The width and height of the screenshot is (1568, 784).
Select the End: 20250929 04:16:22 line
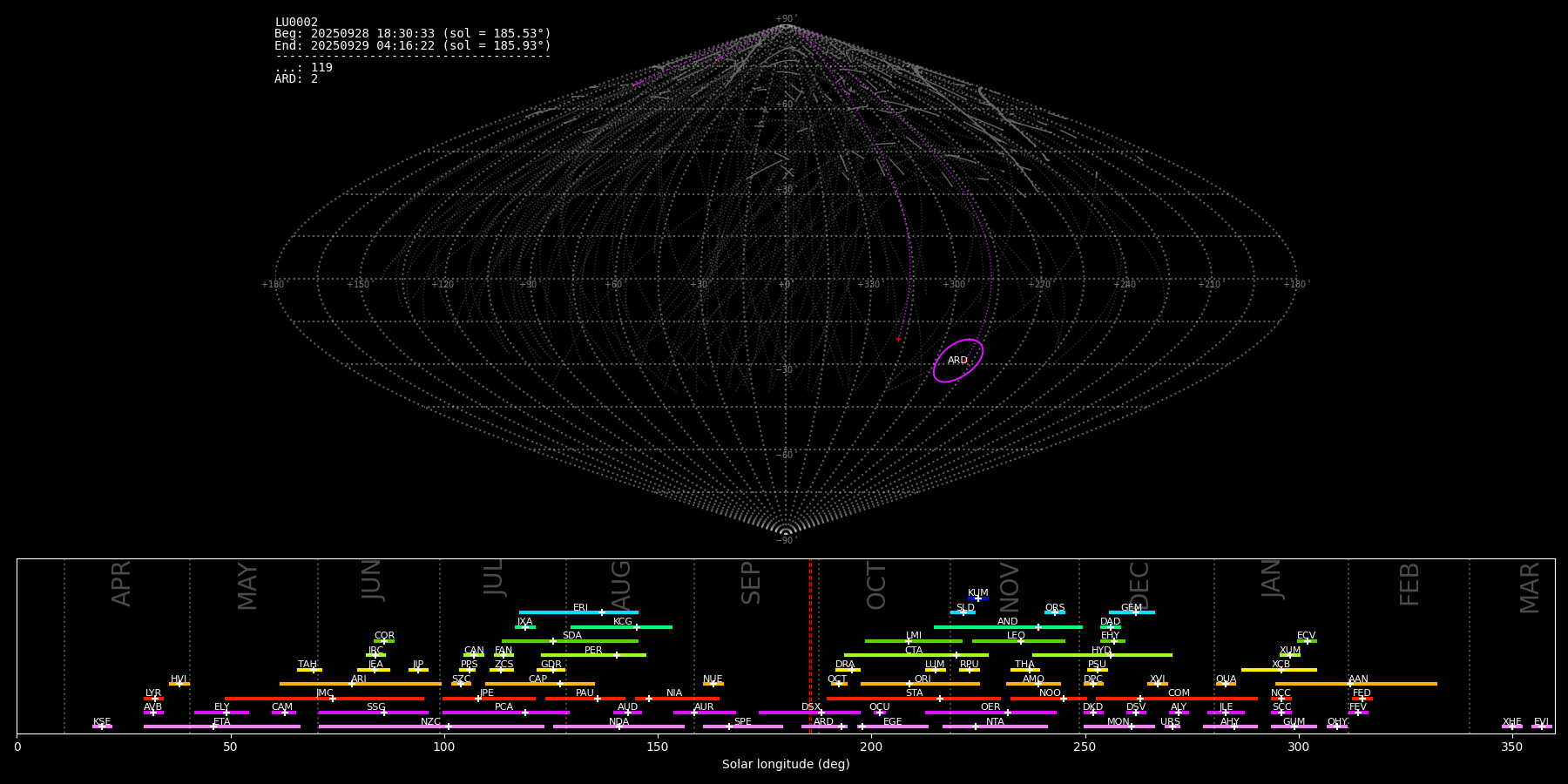(x=413, y=45)
